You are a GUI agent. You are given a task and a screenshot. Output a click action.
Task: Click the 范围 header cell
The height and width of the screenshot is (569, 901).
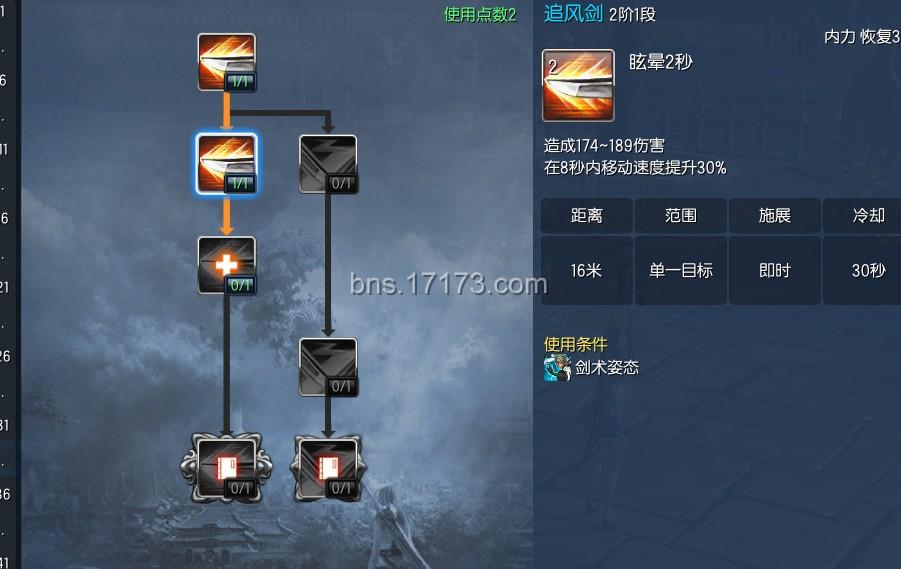[680, 216]
